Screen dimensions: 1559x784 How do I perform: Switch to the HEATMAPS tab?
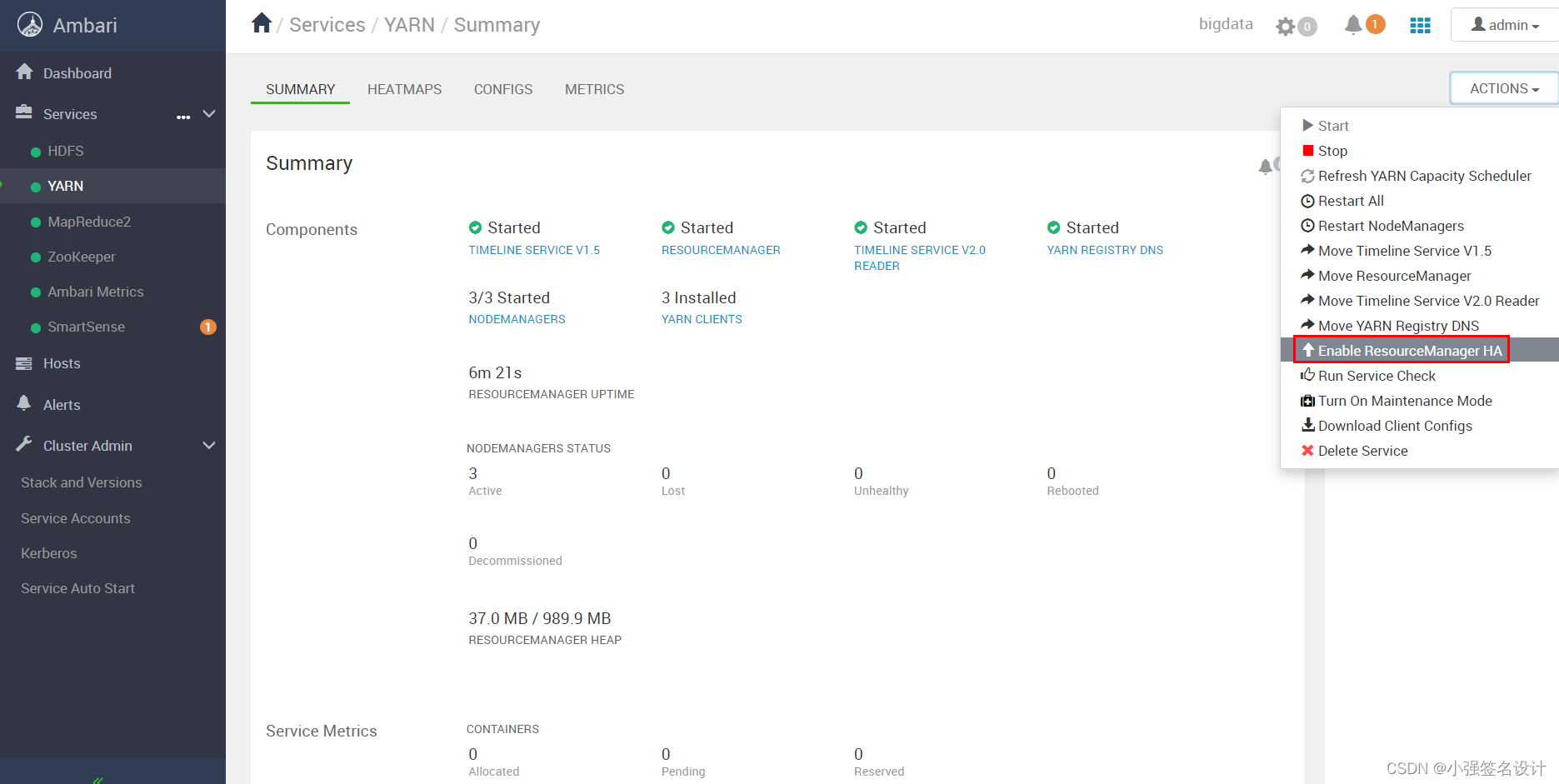tap(405, 89)
